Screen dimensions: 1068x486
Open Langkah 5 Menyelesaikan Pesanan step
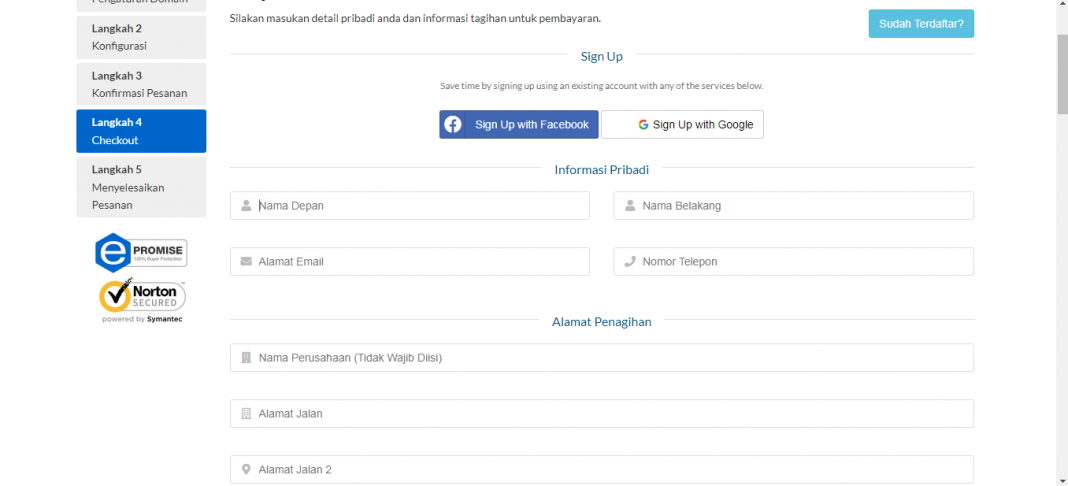tap(141, 187)
